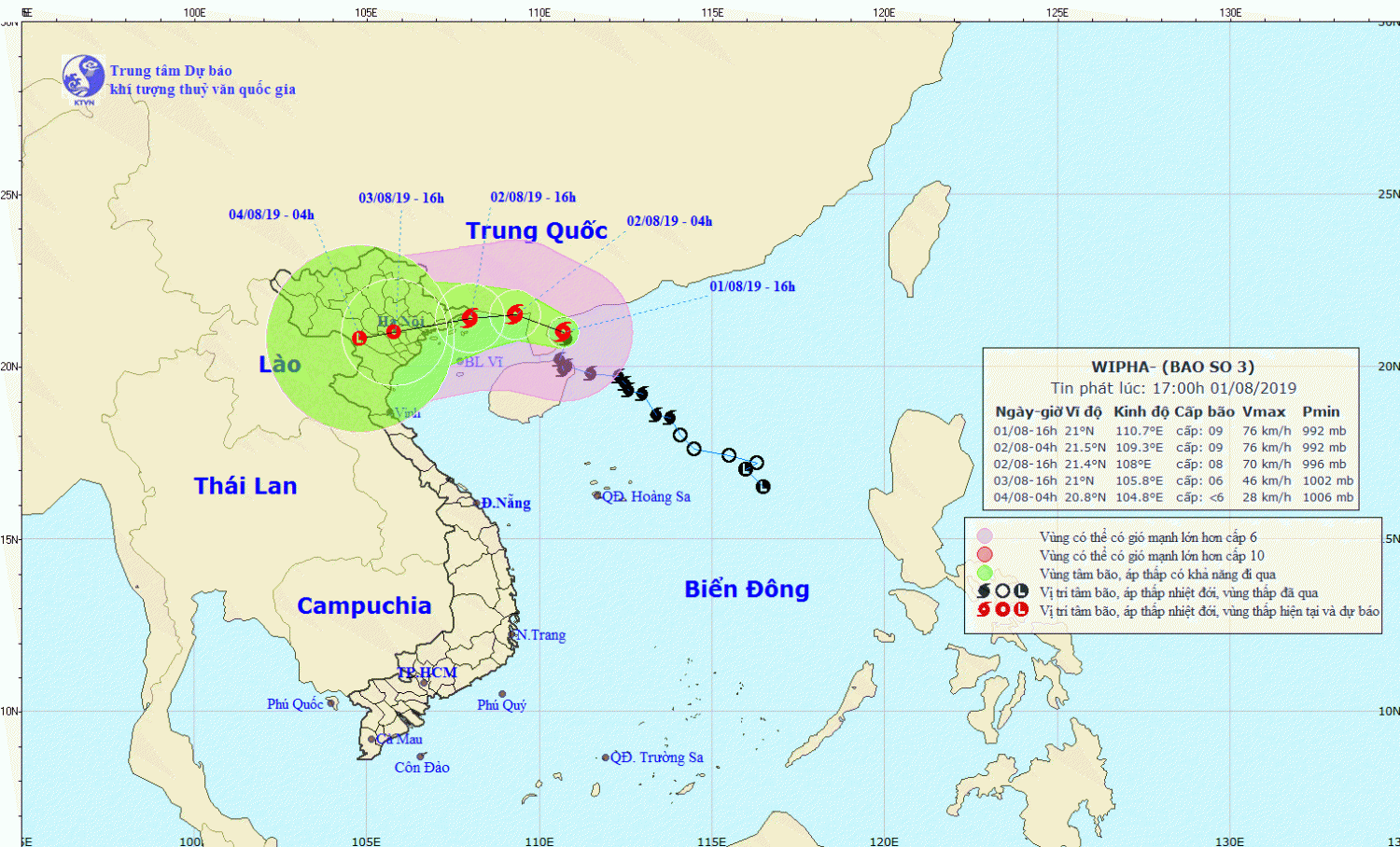The image size is (1400, 847).
Task: Select the red wind-level-10 legend swatch
Action: pos(985,555)
